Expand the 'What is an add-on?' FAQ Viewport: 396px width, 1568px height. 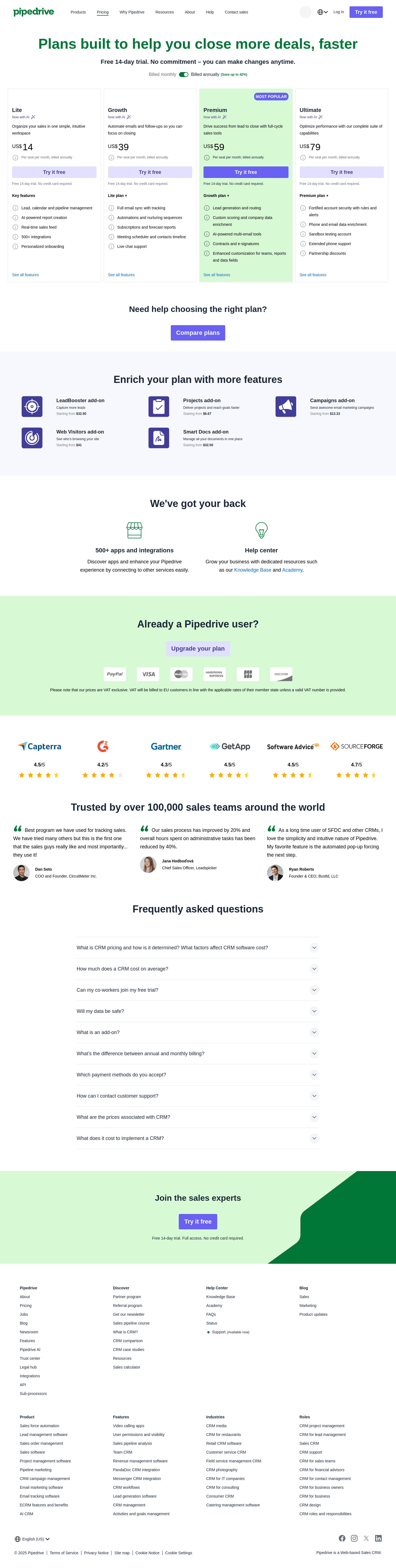tap(314, 1032)
